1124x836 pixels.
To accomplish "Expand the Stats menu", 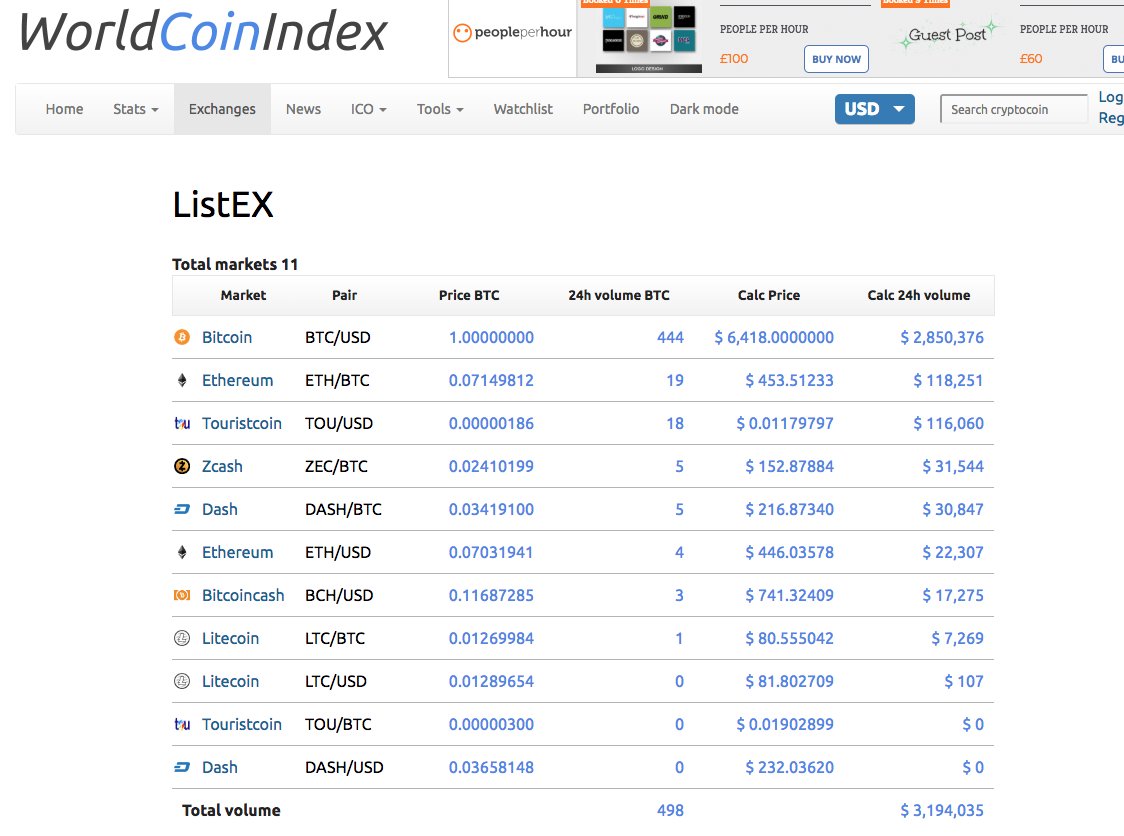I will tap(135, 109).
